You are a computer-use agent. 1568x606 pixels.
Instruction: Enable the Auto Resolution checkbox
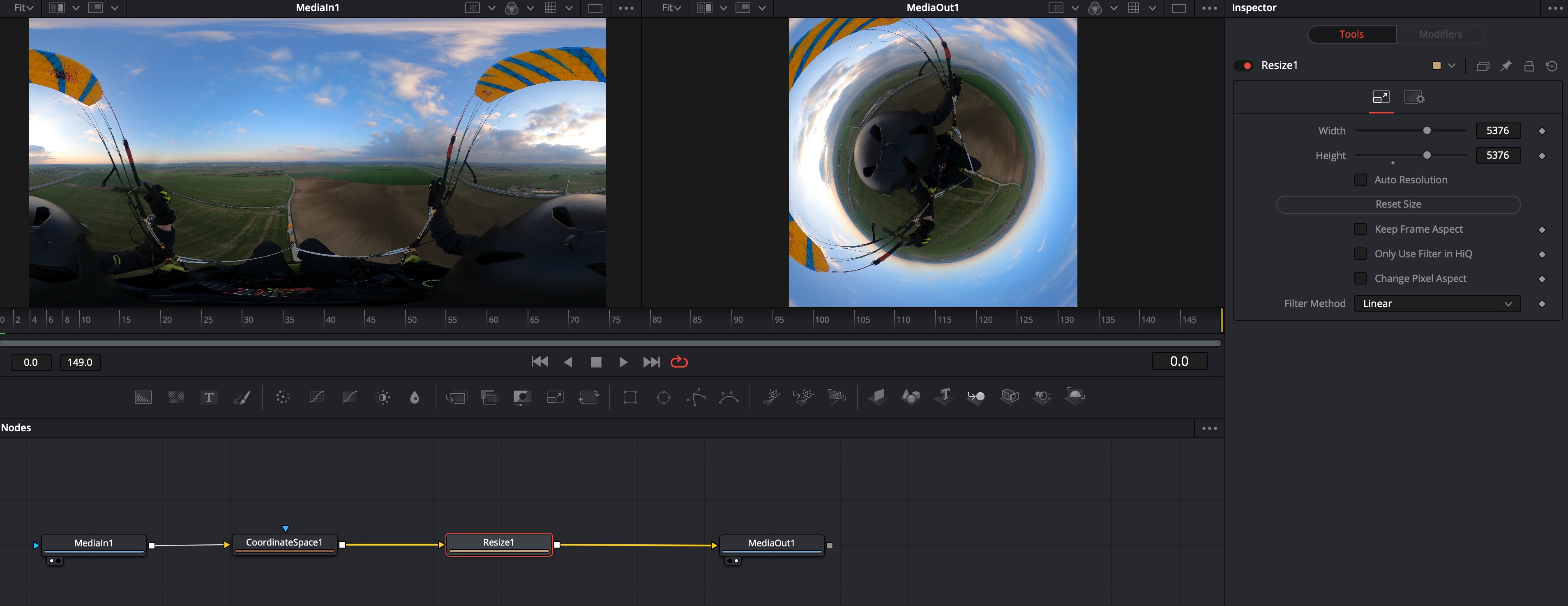pos(1360,180)
